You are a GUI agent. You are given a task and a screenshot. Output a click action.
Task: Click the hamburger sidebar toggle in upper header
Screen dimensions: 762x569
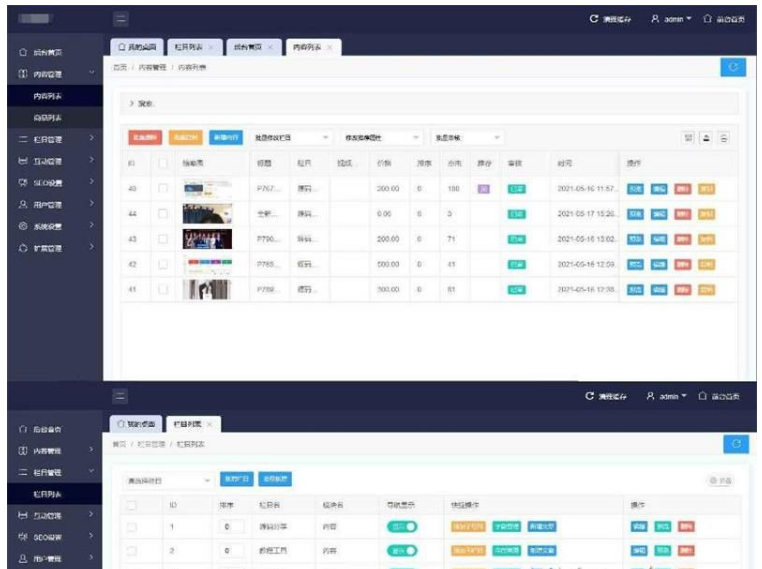click(121, 19)
